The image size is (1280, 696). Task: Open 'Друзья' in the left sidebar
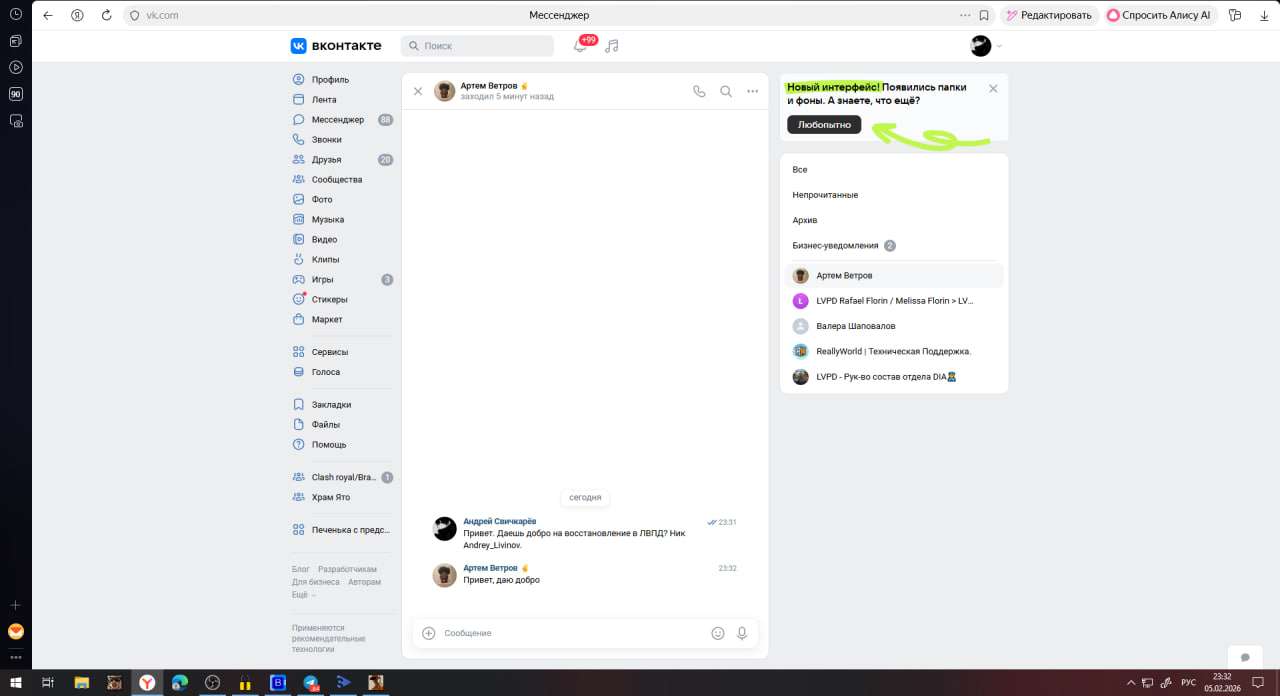tap(326, 160)
